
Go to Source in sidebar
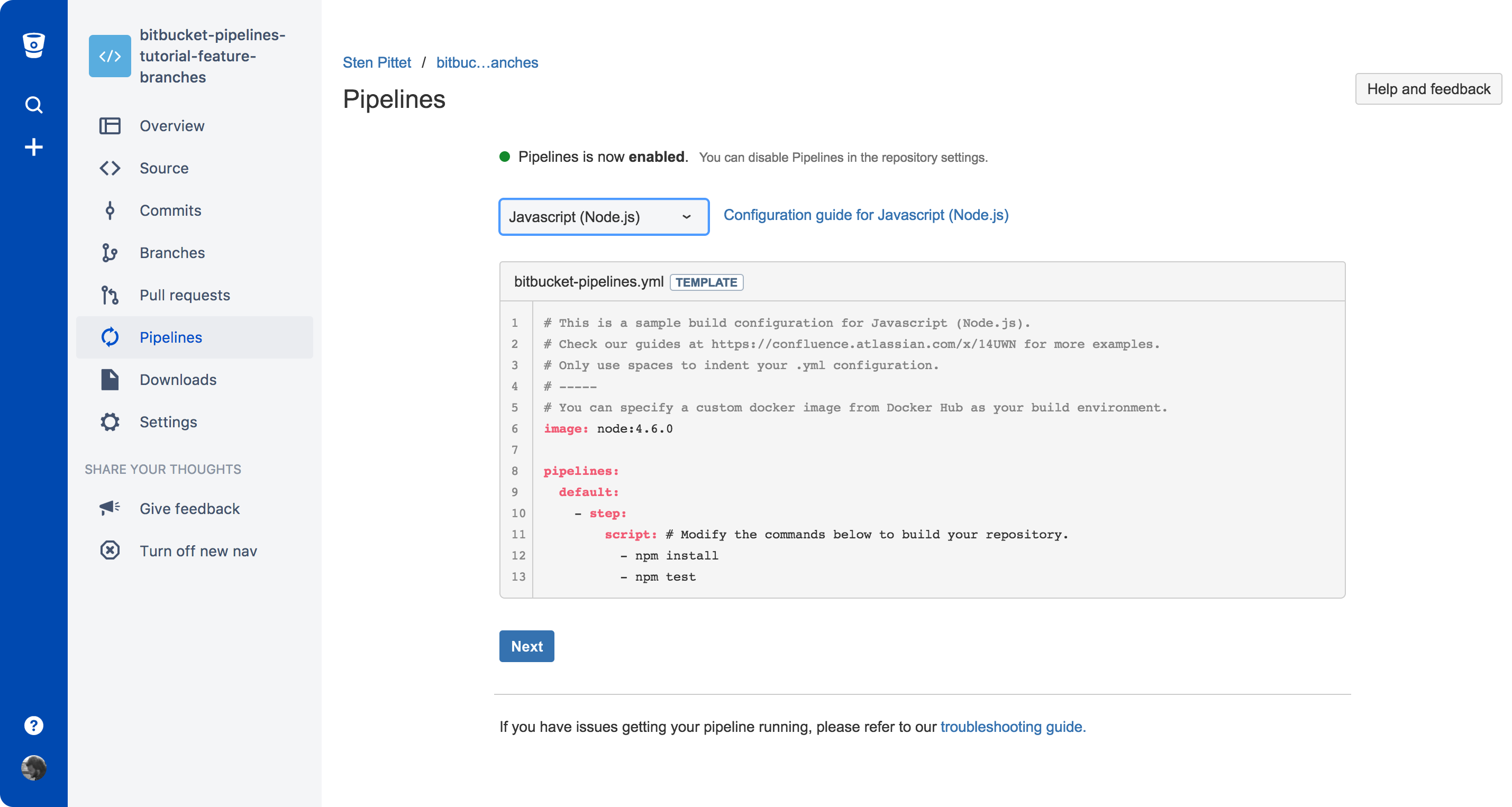[164, 168]
